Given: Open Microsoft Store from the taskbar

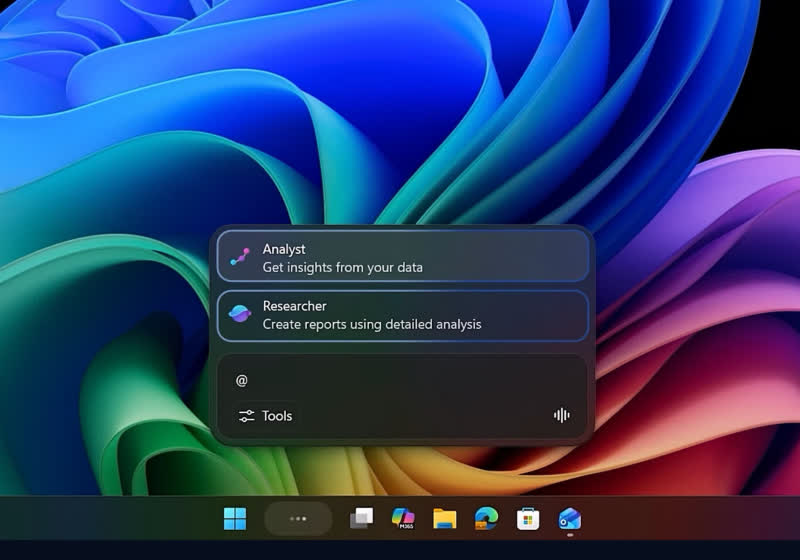Looking at the screenshot, I should click(x=528, y=518).
